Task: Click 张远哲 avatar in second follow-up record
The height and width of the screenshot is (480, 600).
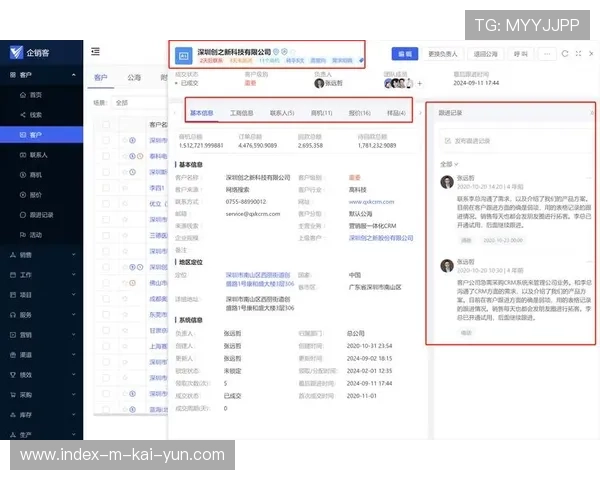Action: coord(447,266)
